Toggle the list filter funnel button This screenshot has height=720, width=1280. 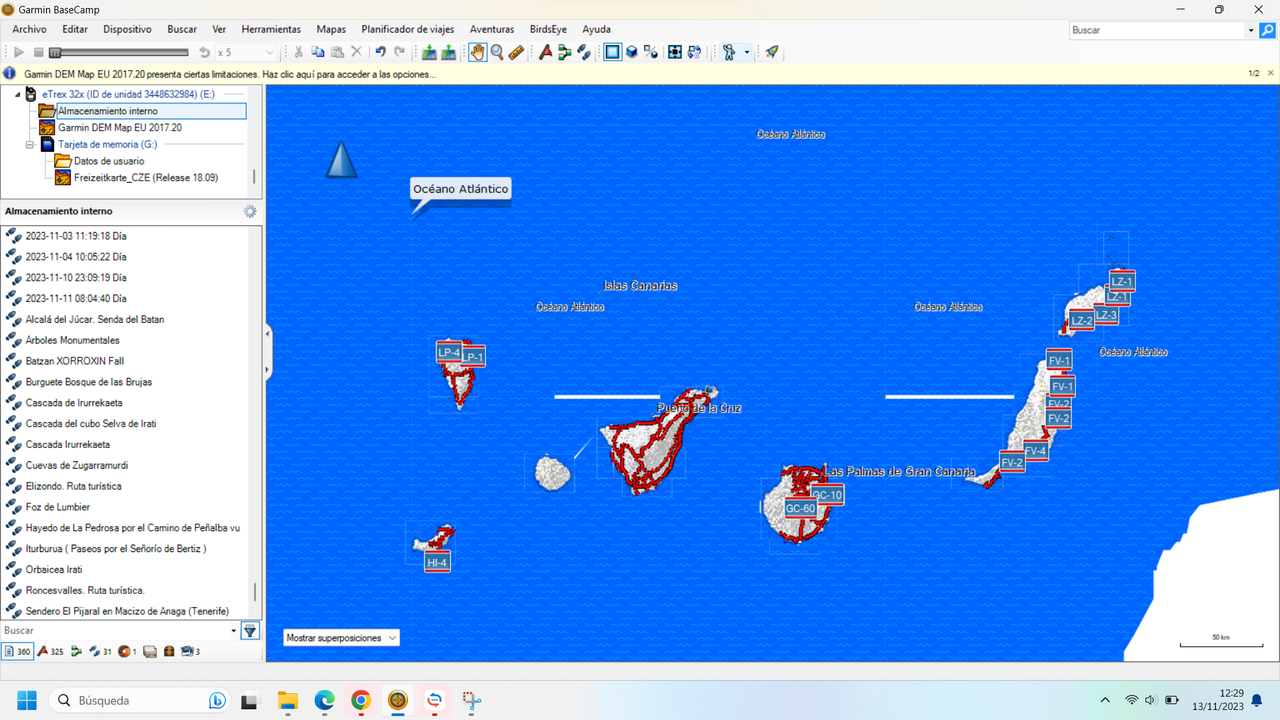[x=251, y=631]
